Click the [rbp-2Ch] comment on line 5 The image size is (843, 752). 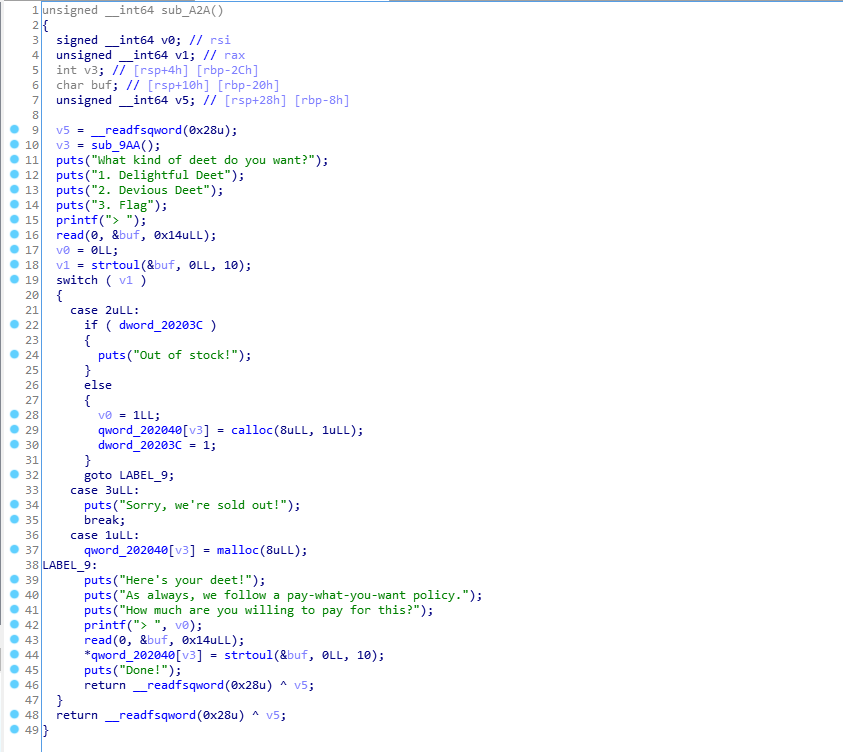pos(227,70)
